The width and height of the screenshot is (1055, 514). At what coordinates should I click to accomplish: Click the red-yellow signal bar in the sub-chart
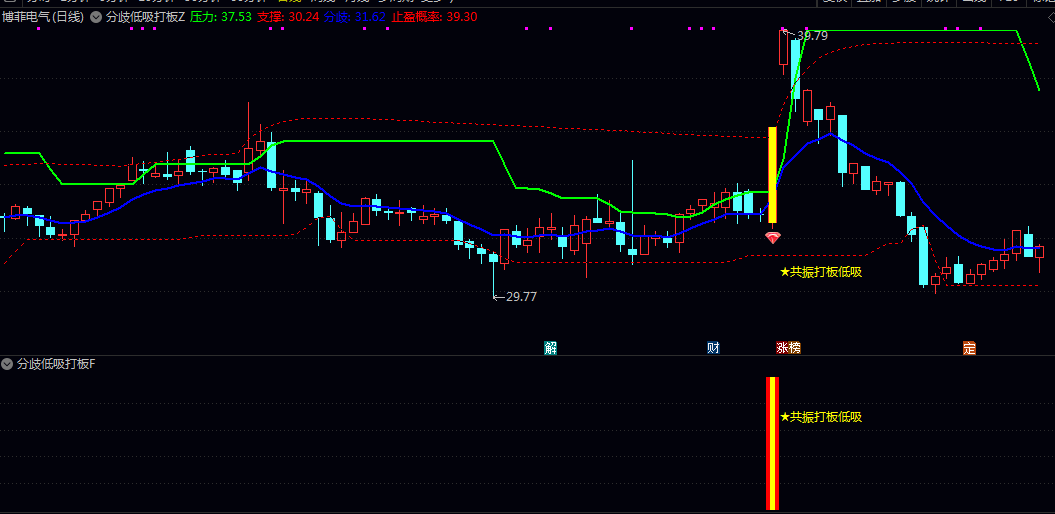click(x=772, y=443)
